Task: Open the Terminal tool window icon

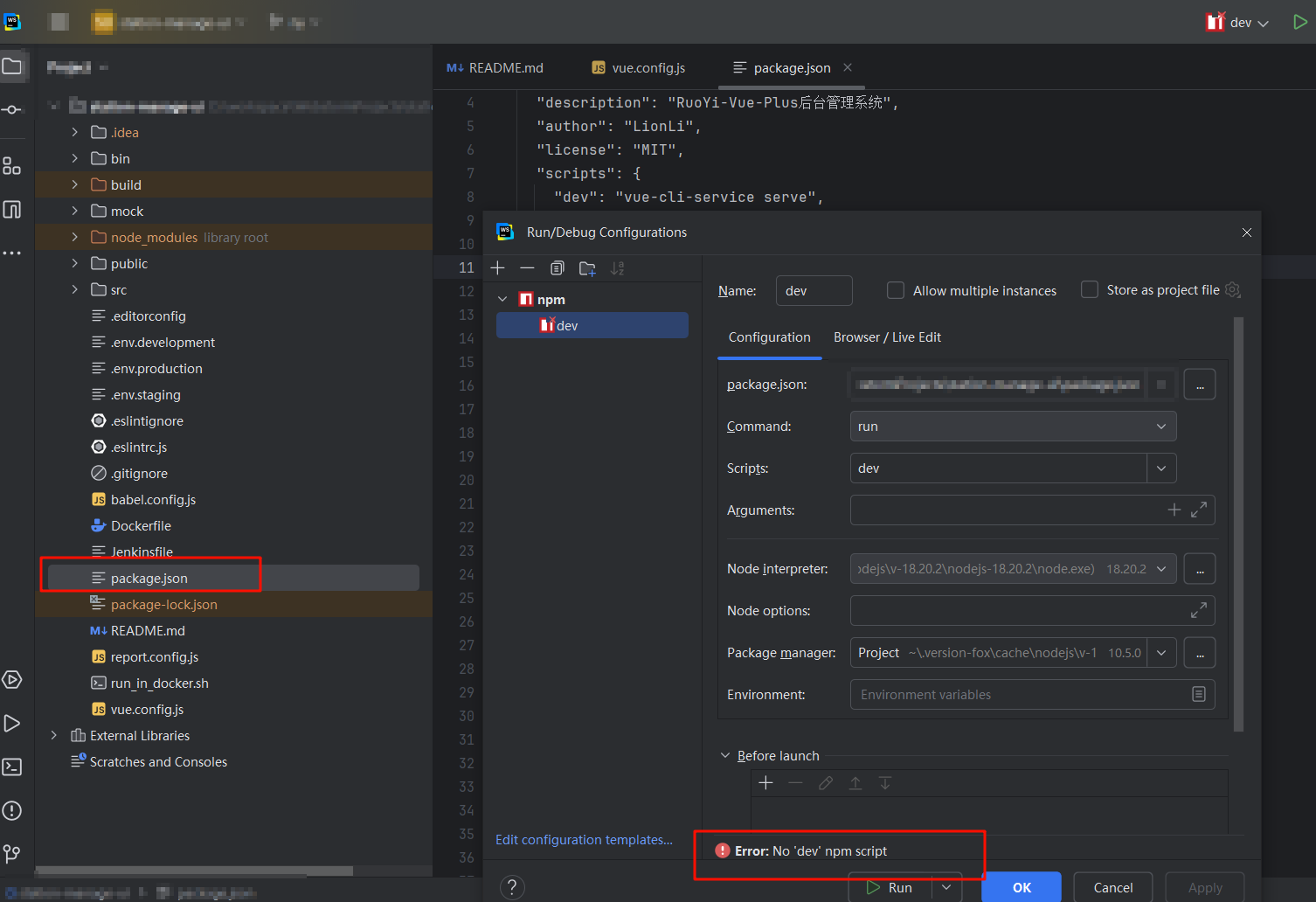Action: click(x=12, y=767)
